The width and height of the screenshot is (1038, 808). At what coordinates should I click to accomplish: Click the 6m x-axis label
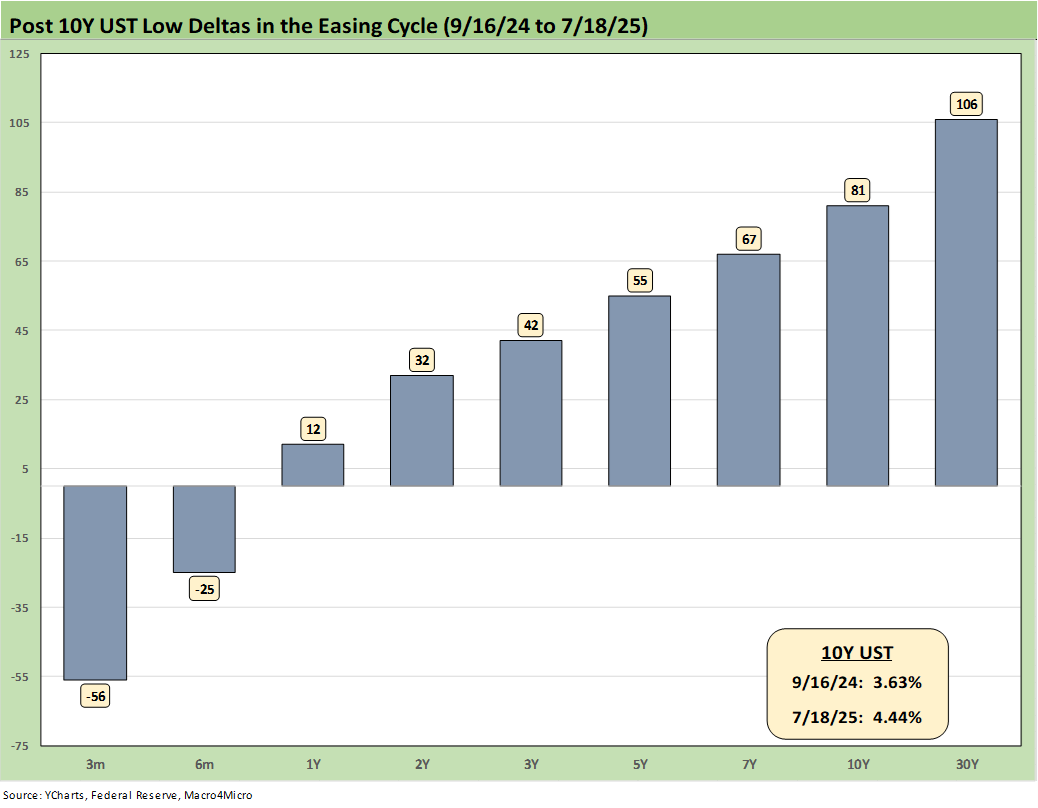point(205,764)
